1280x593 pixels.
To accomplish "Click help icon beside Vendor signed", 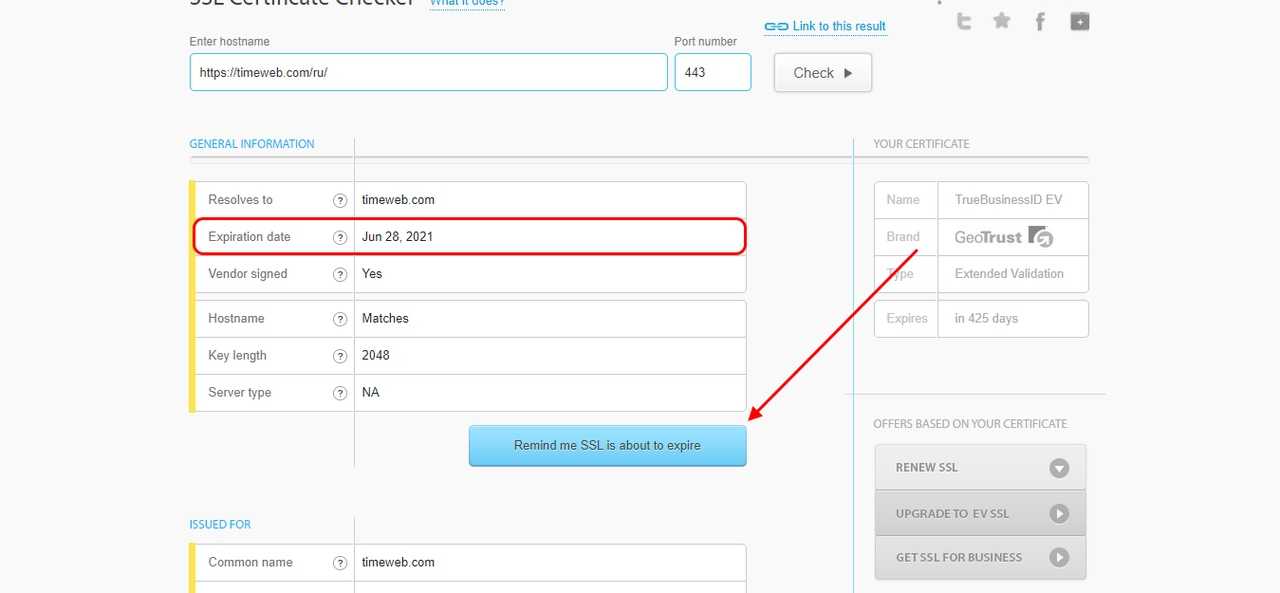I will click(x=340, y=274).
